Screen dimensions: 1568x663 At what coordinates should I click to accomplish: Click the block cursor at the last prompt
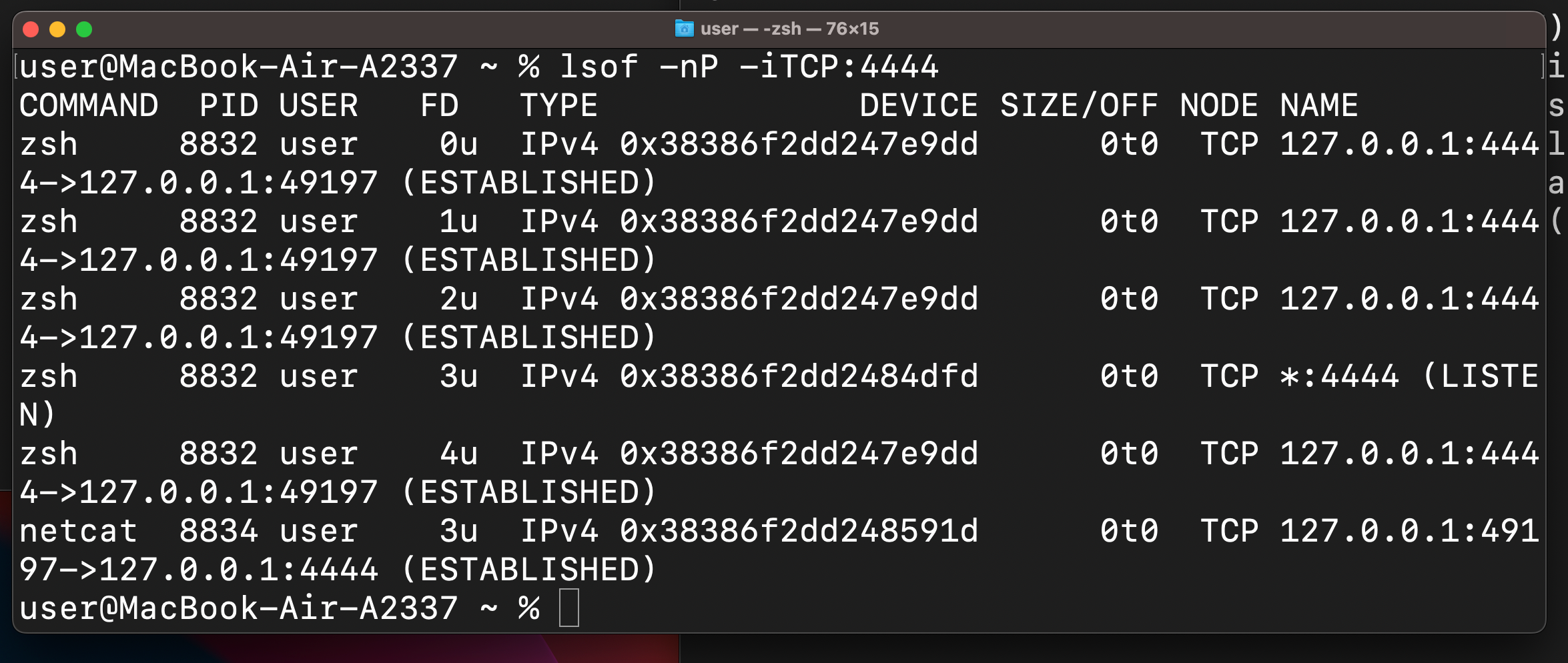pyautogui.click(x=568, y=608)
